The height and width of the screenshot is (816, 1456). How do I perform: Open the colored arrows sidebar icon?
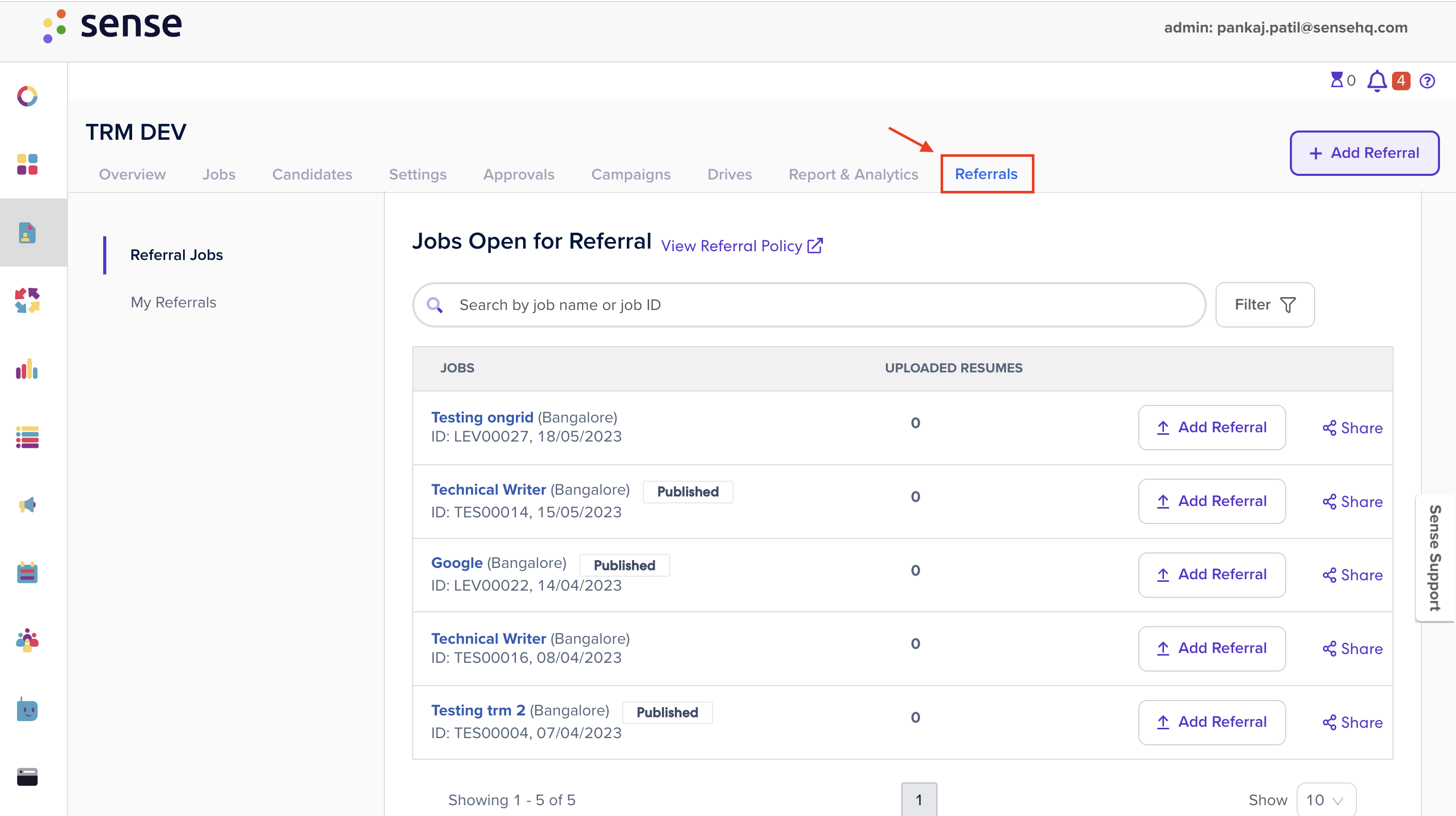coord(27,301)
